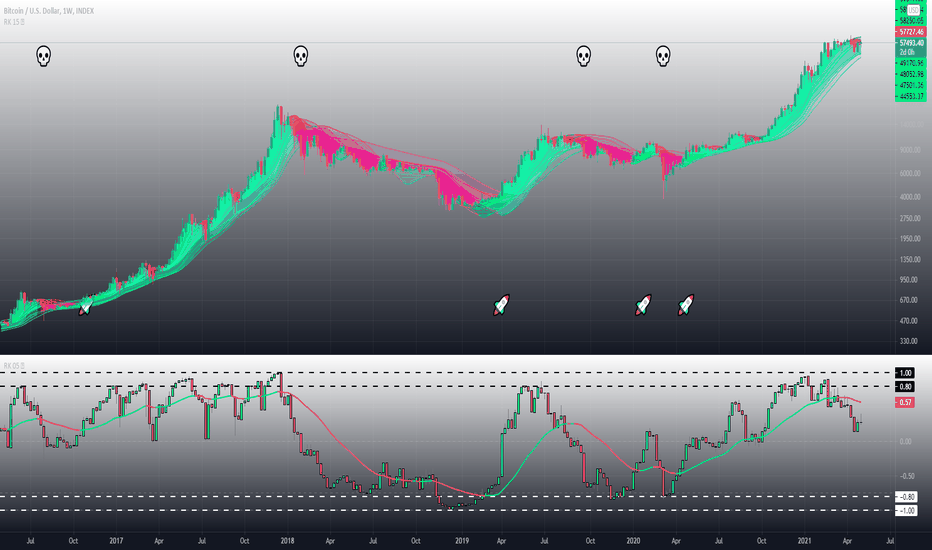Click the oscillator -0.80 level label
The height and width of the screenshot is (550, 932).
[x=906, y=497]
